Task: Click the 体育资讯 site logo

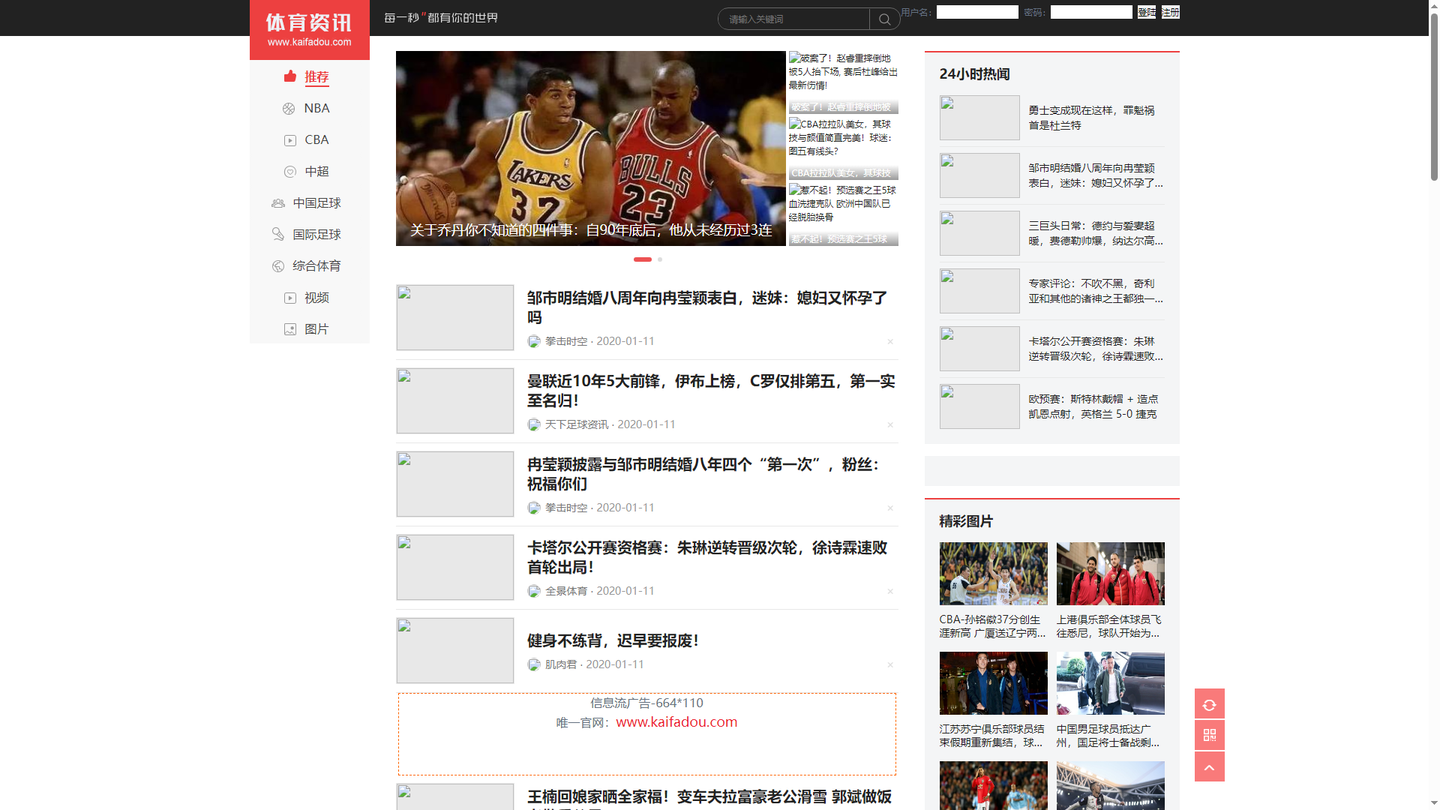Action: (309, 29)
